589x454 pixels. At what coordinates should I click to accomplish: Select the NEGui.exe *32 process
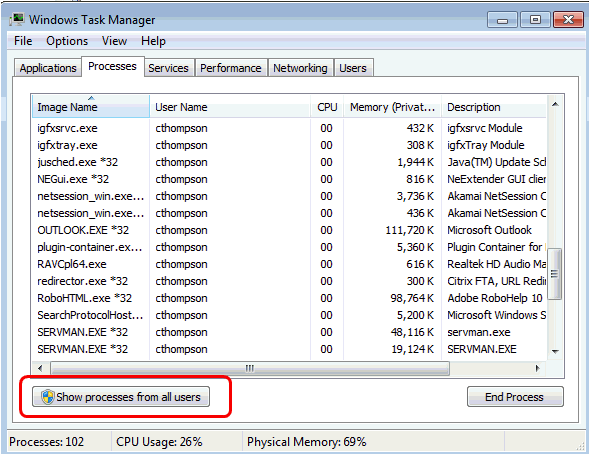click(x=289, y=179)
